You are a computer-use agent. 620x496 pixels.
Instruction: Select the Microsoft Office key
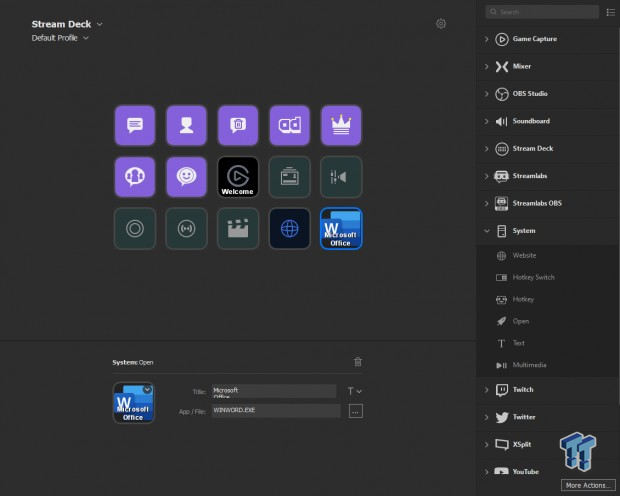341,229
